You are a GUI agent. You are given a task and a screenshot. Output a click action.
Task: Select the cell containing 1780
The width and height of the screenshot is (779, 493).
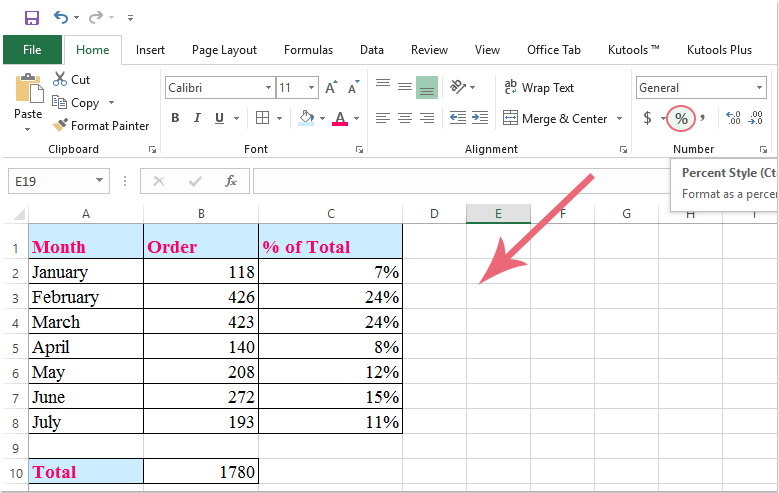click(x=200, y=472)
